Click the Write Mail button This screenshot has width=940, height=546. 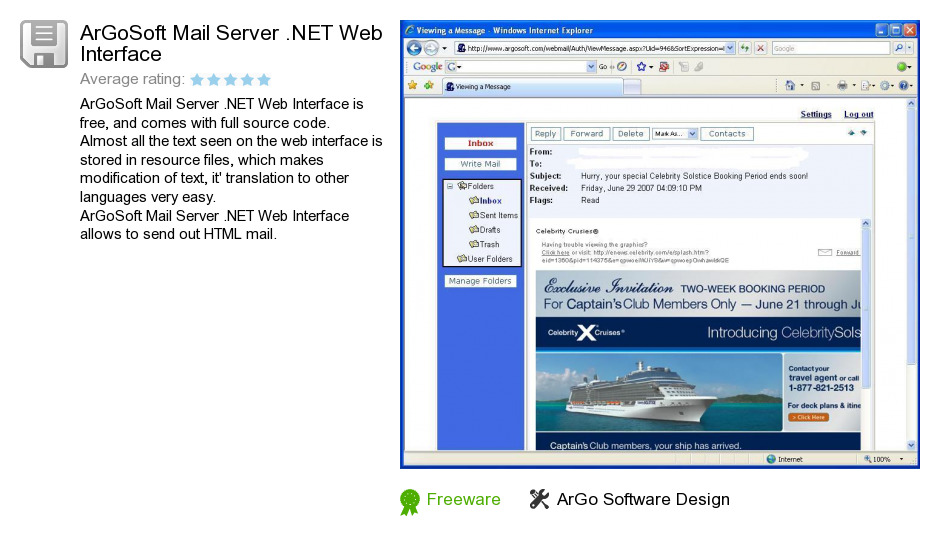pos(480,164)
